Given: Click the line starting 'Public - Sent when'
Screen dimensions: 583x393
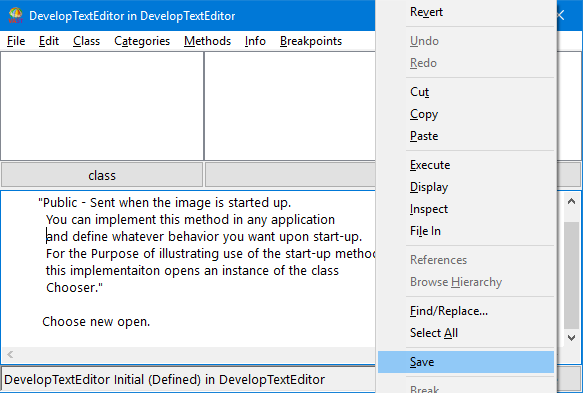Looking at the screenshot, I should tap(164, 203).
